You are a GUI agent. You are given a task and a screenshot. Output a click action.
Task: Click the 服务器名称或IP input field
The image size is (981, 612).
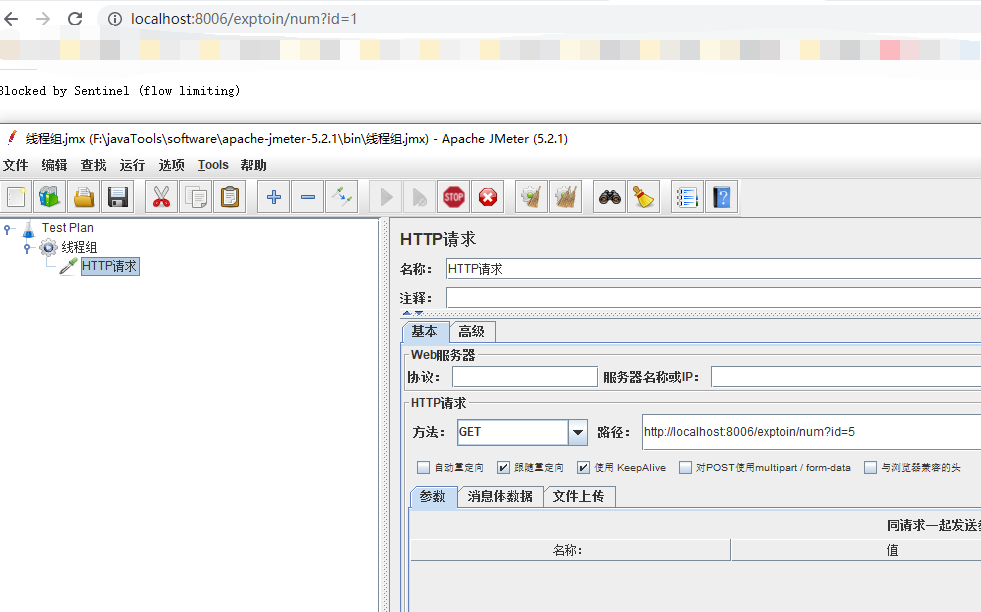tap(846, 377)
